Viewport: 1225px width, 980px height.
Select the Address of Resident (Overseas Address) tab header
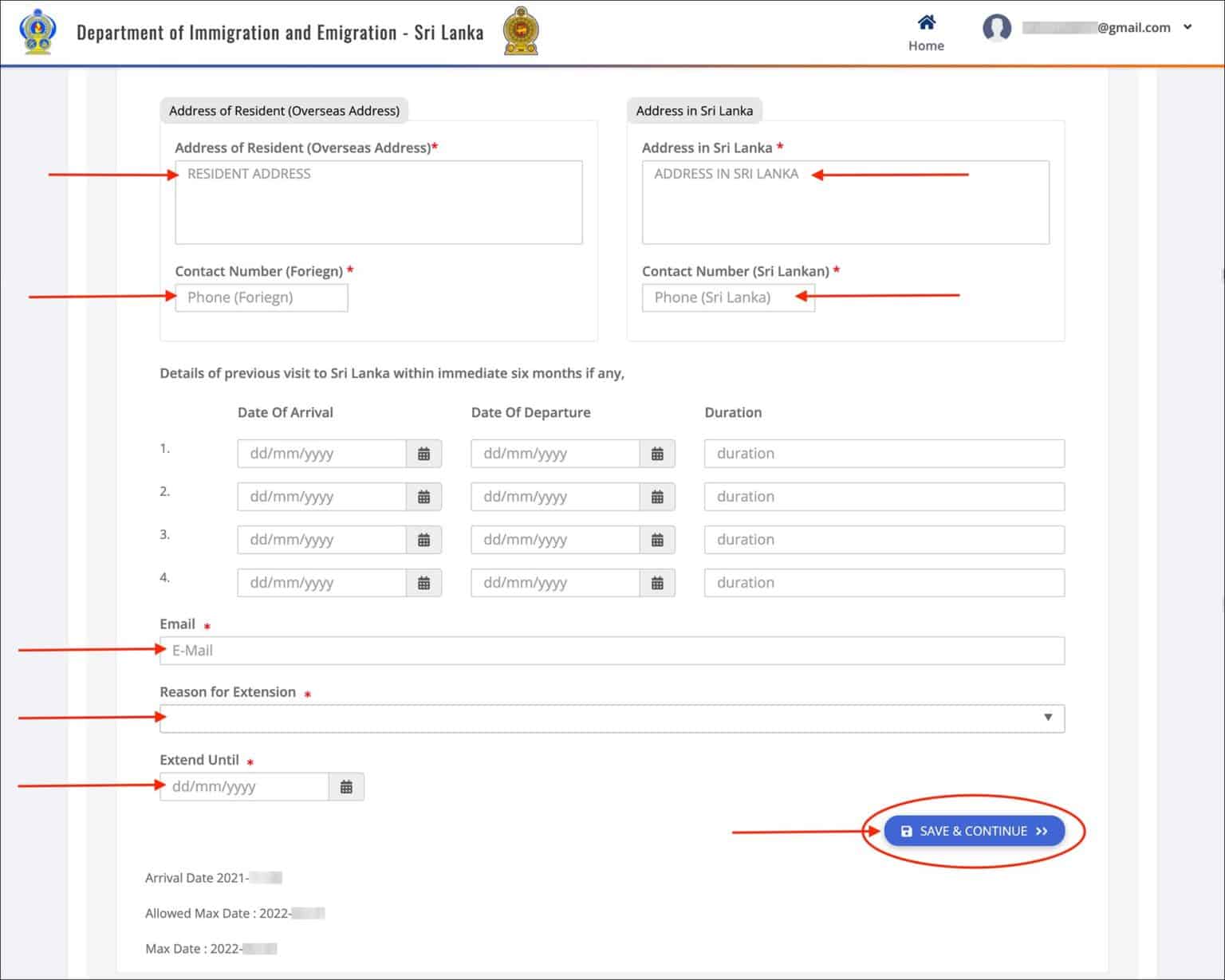(x=284, y=111)
